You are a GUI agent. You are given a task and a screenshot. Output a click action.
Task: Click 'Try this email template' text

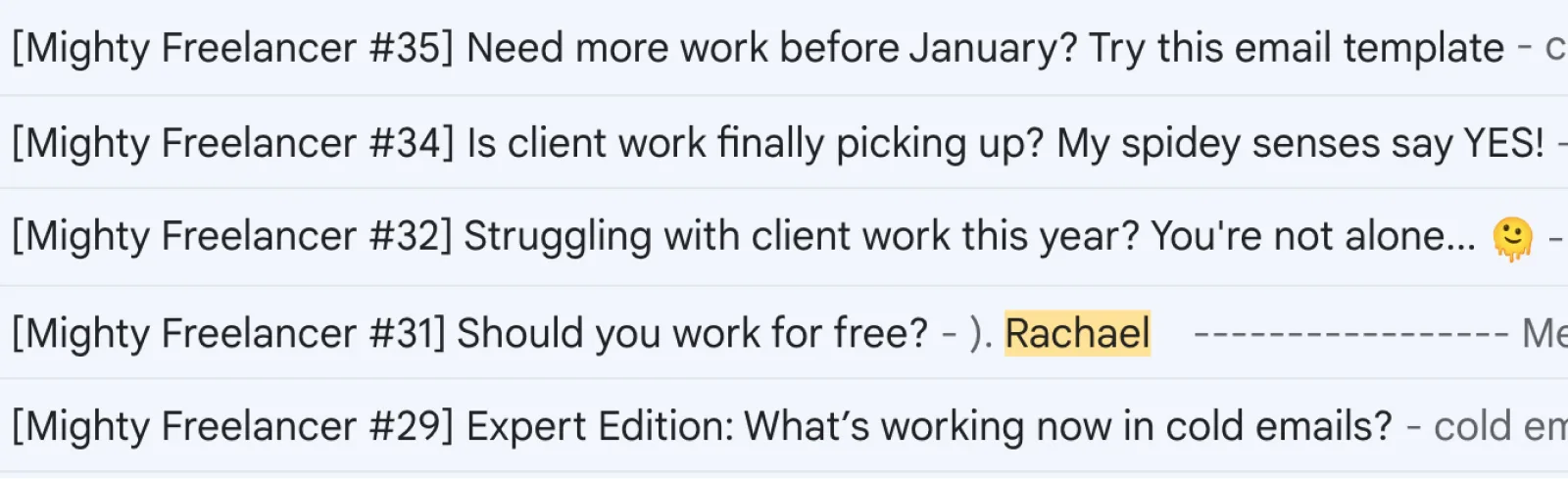click(x=1296, y=48)
